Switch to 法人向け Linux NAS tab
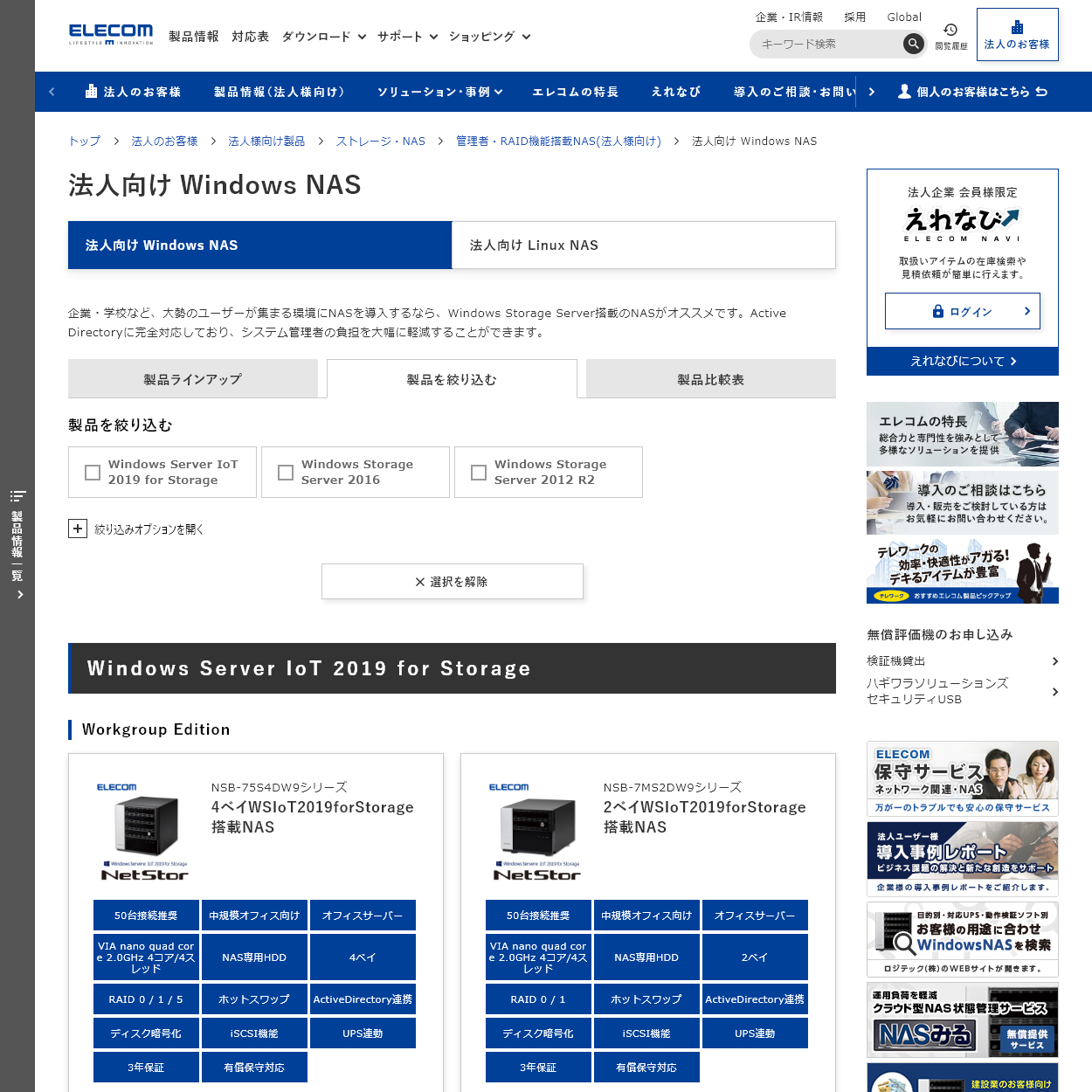1092x1092 pixels. click(644, 245)
